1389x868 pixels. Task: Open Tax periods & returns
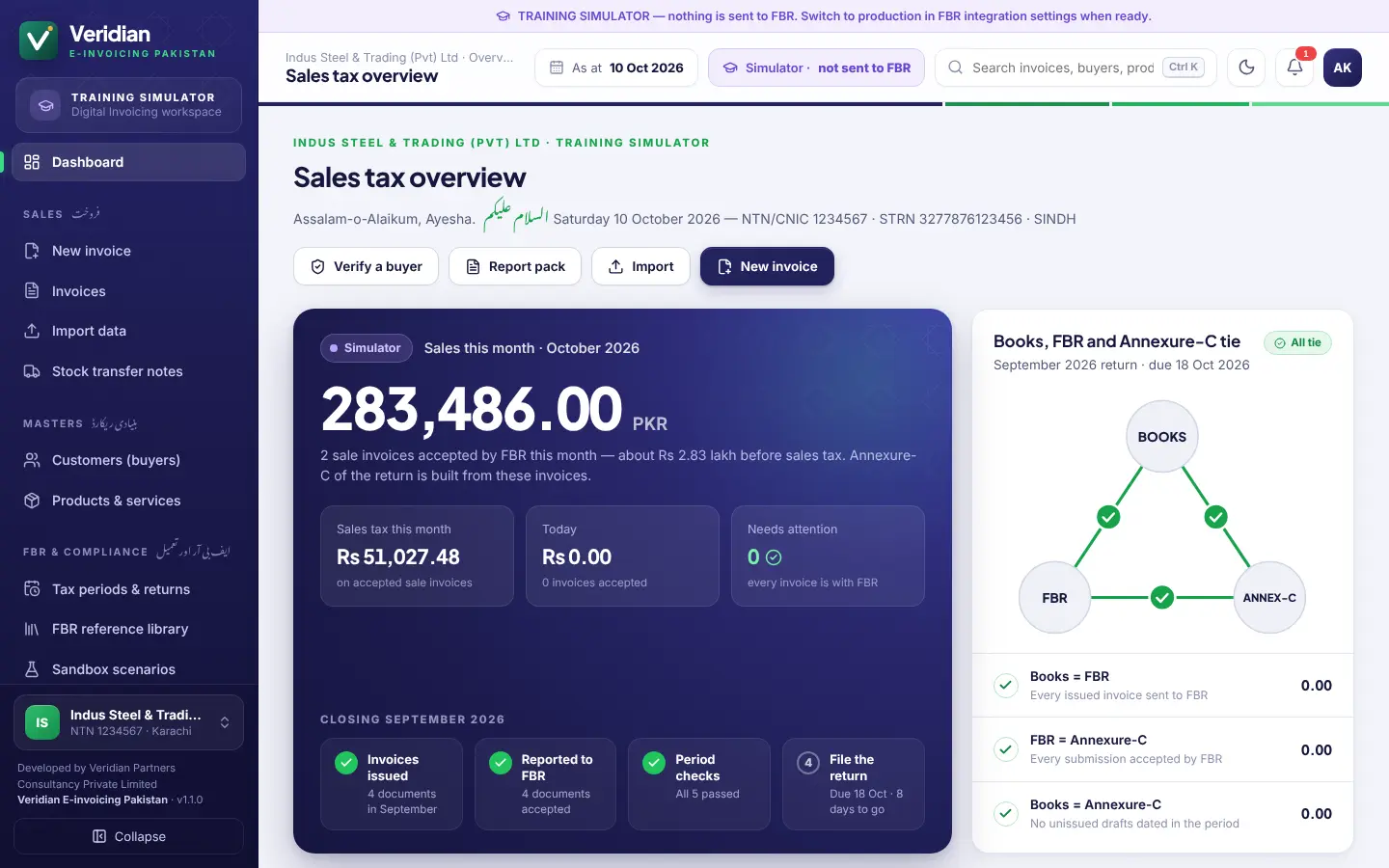129,589
